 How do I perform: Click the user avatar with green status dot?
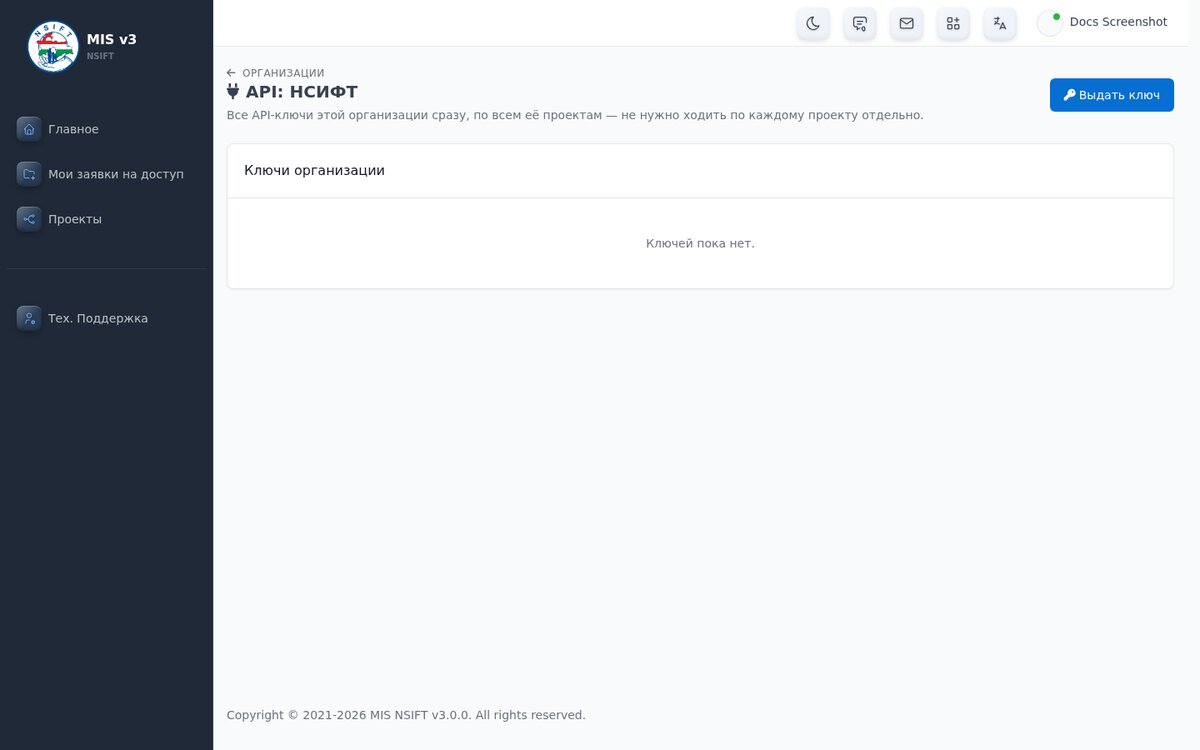click(x=1050, y=23)
